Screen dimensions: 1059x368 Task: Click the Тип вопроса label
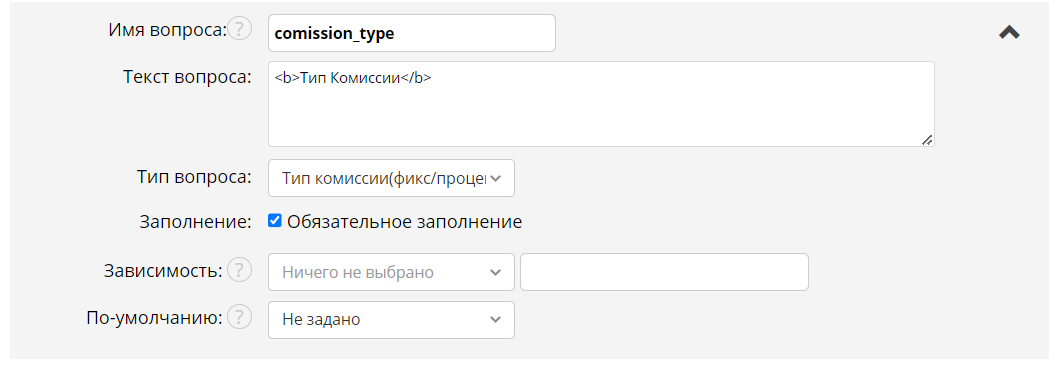[x=194, y=178]
